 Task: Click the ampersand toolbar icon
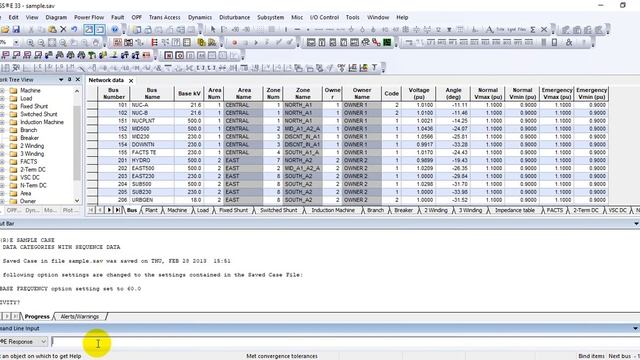click(x=569, y=42)
